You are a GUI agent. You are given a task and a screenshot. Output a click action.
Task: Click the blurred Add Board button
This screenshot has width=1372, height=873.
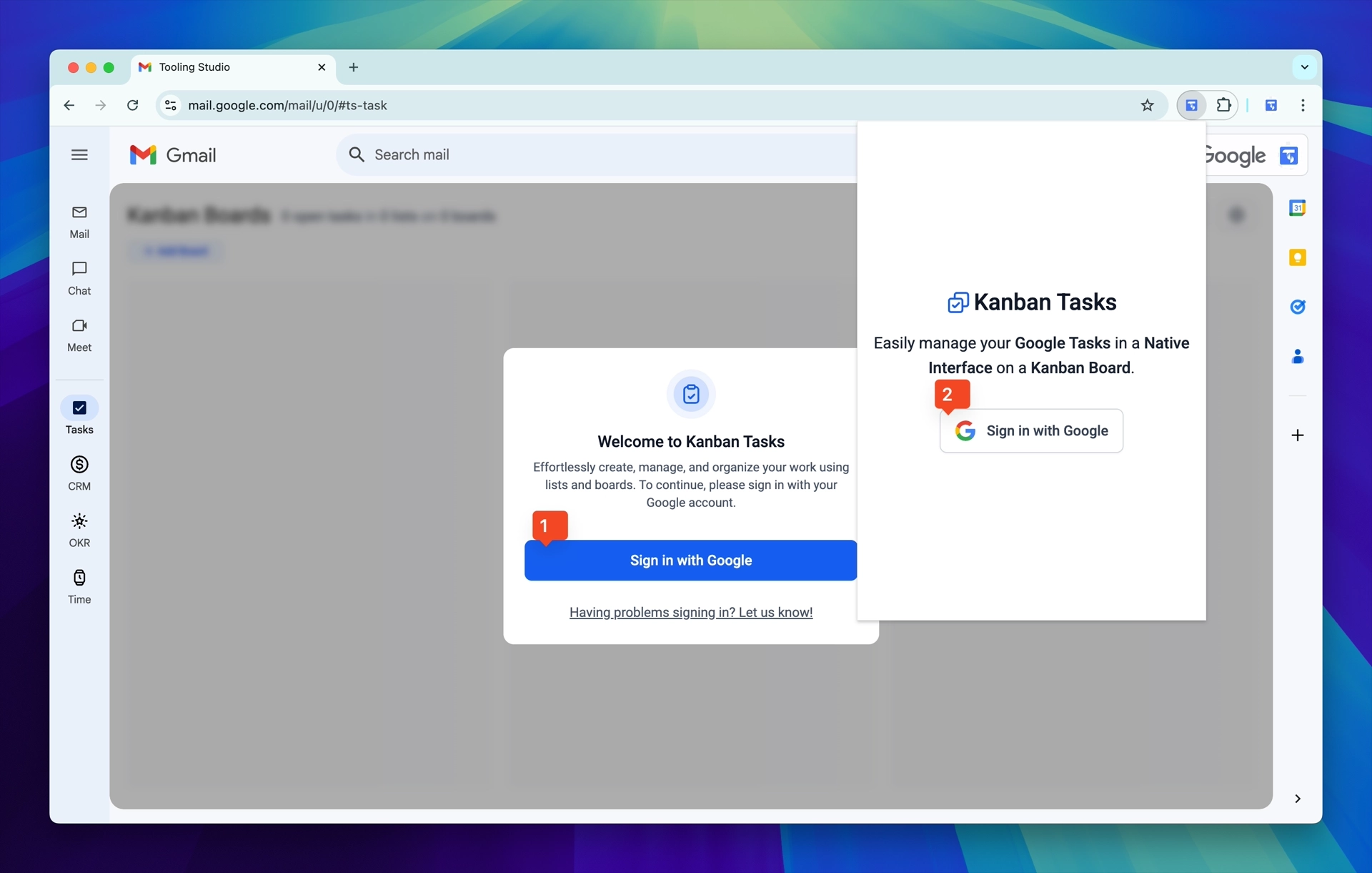point(177,251)
